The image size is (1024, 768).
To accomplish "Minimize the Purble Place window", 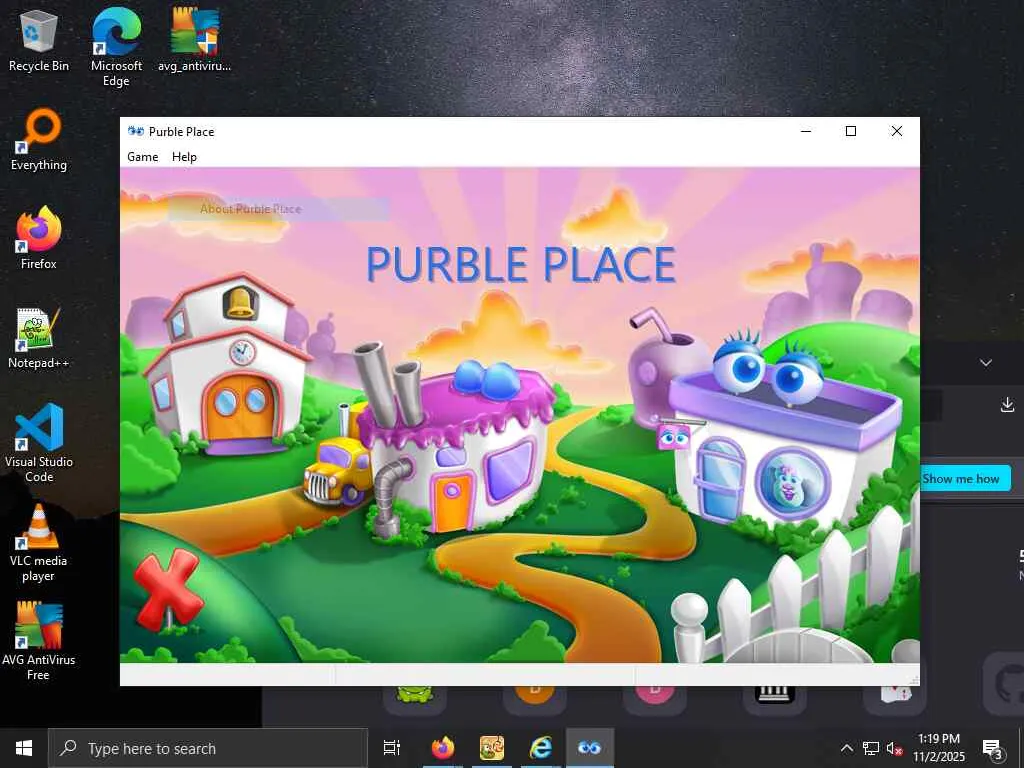I will pos(806,131).
